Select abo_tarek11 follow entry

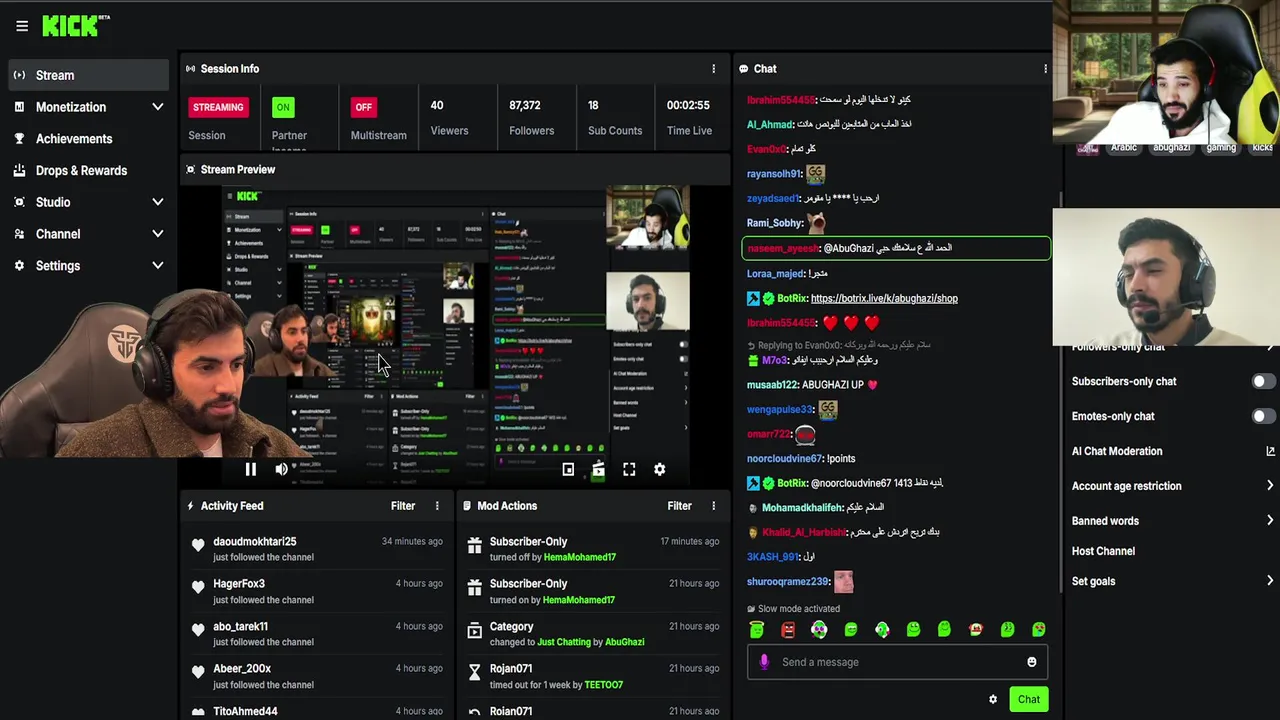[318, 633]
